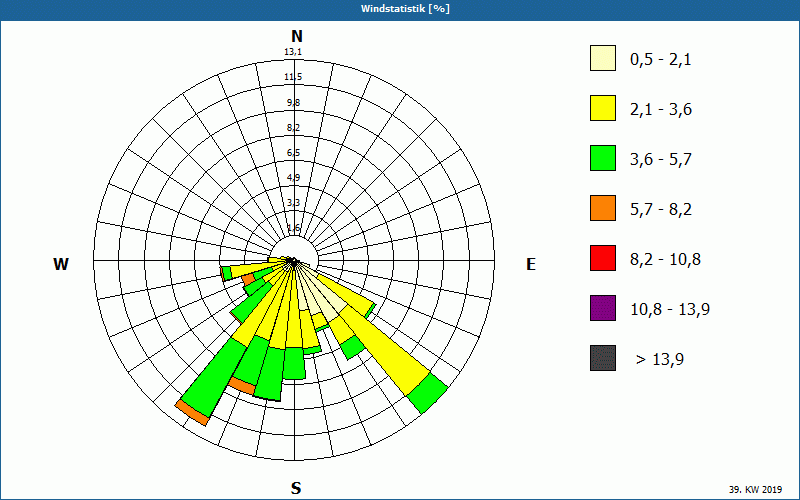800x500 pixels.
Task: Click the '3,3' radial axis value
Action: [293, 203]
